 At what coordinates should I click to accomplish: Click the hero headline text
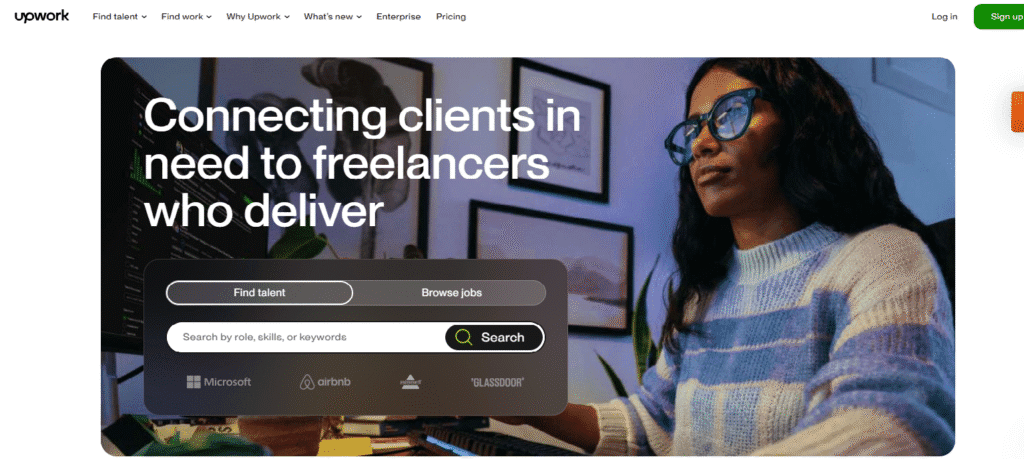(x=362, y=163)
